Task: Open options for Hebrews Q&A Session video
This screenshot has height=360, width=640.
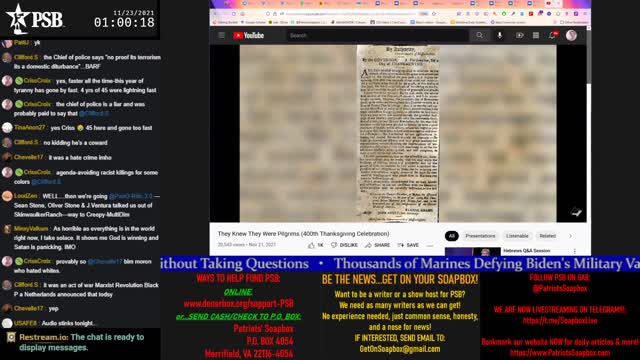Action: pos(575,251)
